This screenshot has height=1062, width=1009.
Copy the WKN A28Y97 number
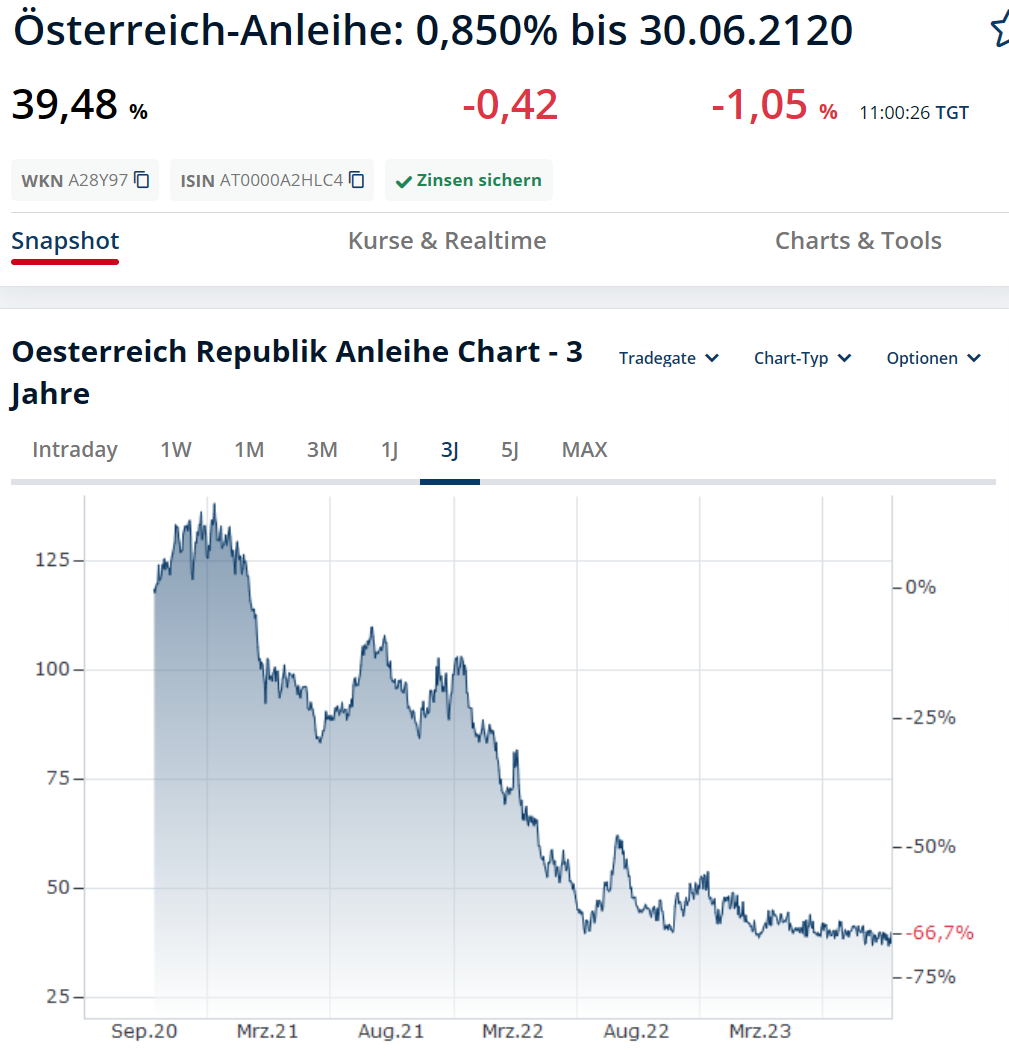coord(142,180)
